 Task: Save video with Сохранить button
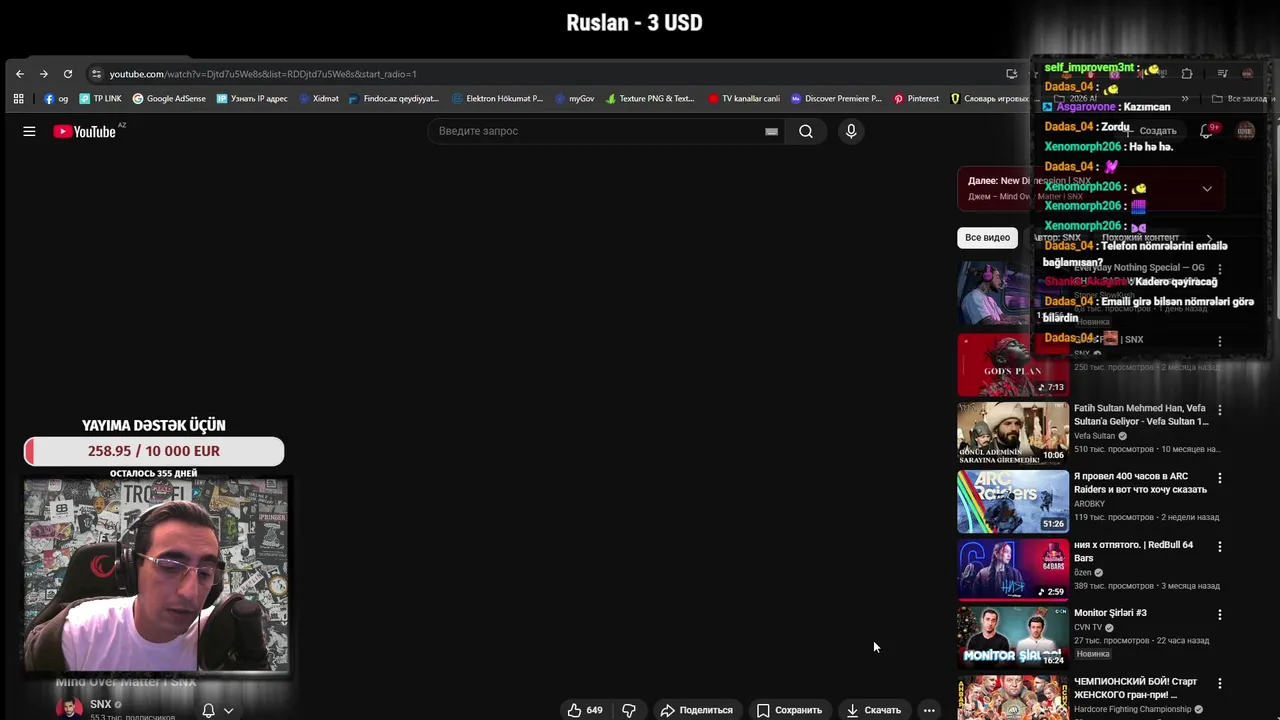[x=789, y=710]
